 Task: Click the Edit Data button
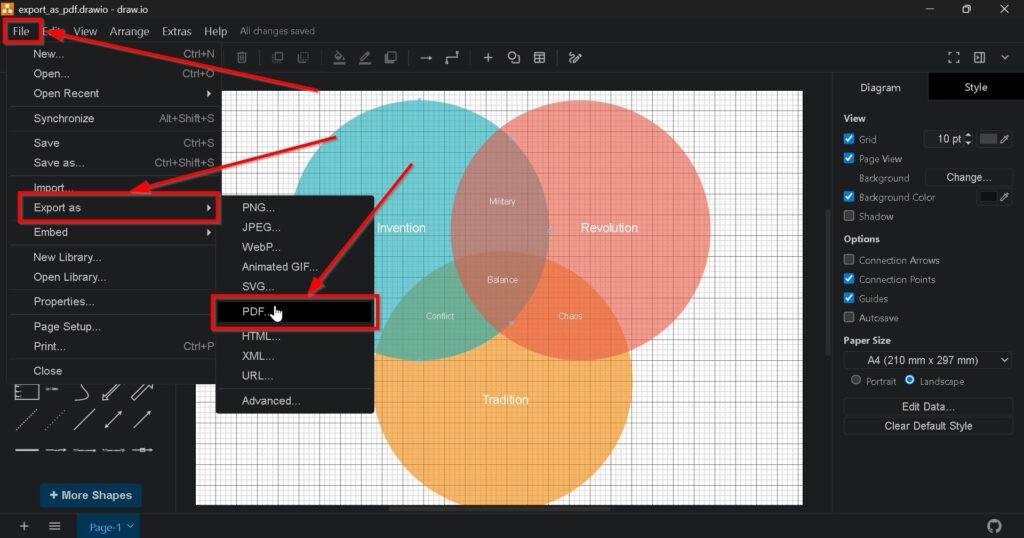927,406
